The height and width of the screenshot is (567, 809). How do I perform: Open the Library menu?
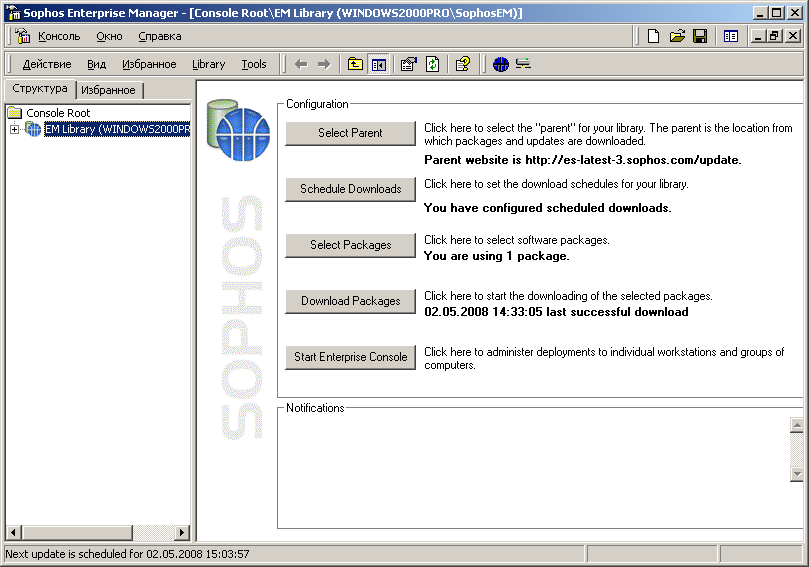tap(208, 64)
